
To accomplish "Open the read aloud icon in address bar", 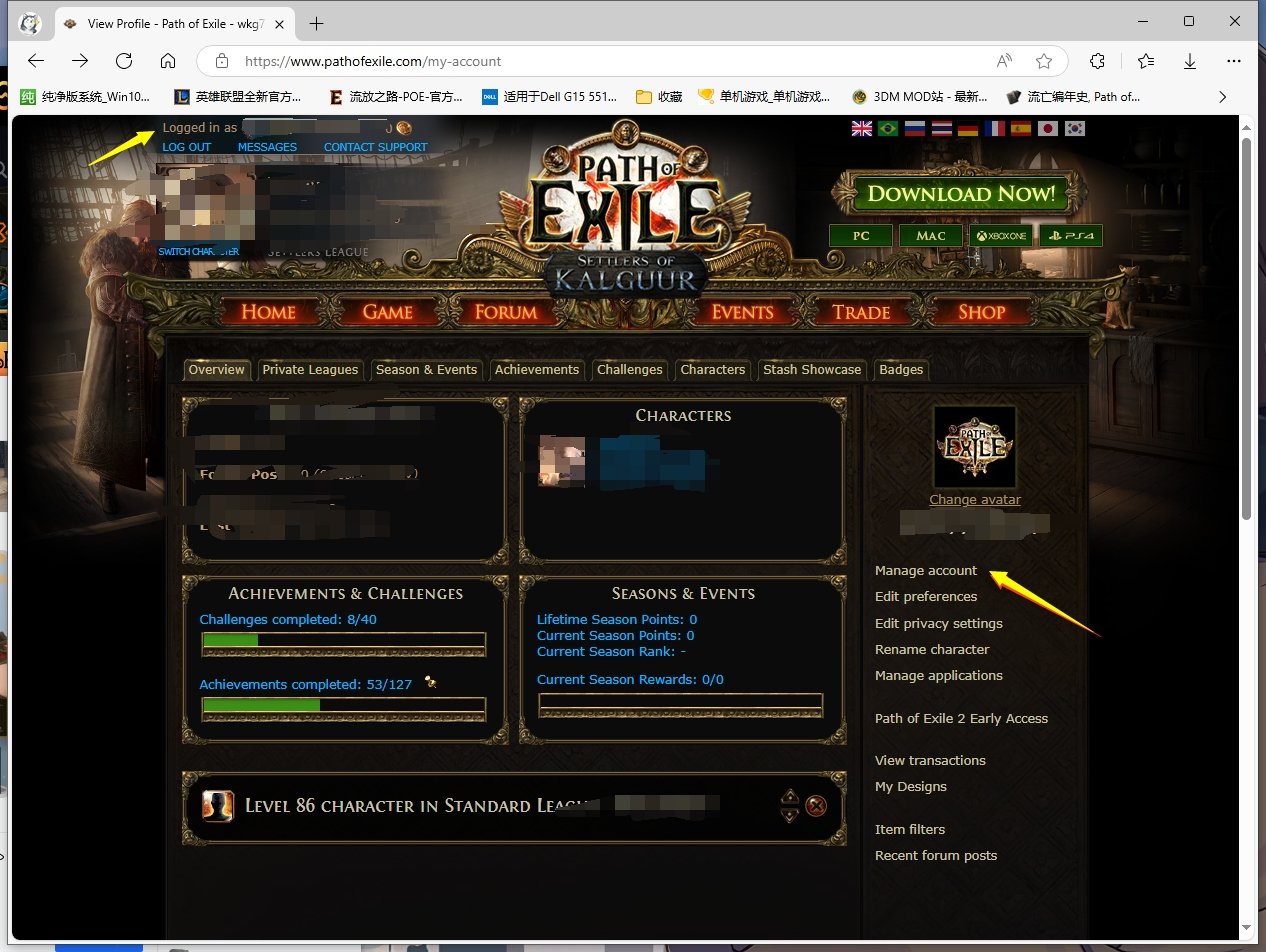I will click(1005, 61).
